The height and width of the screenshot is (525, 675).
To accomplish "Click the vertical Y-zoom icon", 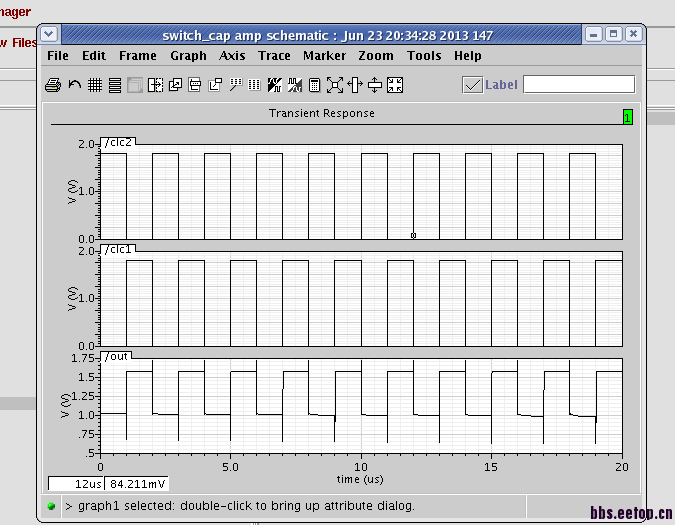I will pos(375,85).
